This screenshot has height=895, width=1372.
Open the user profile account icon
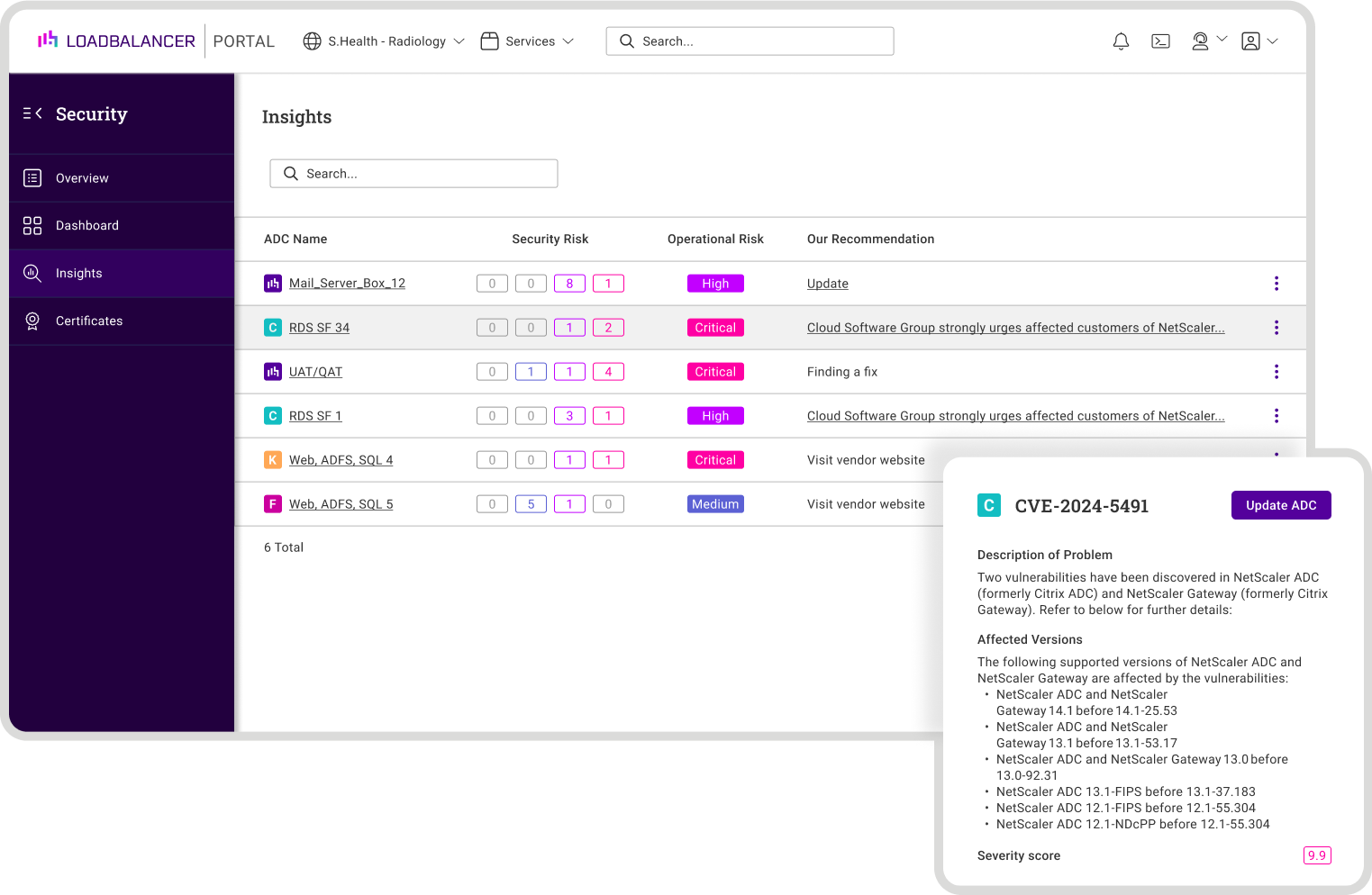coord(1250,41)
